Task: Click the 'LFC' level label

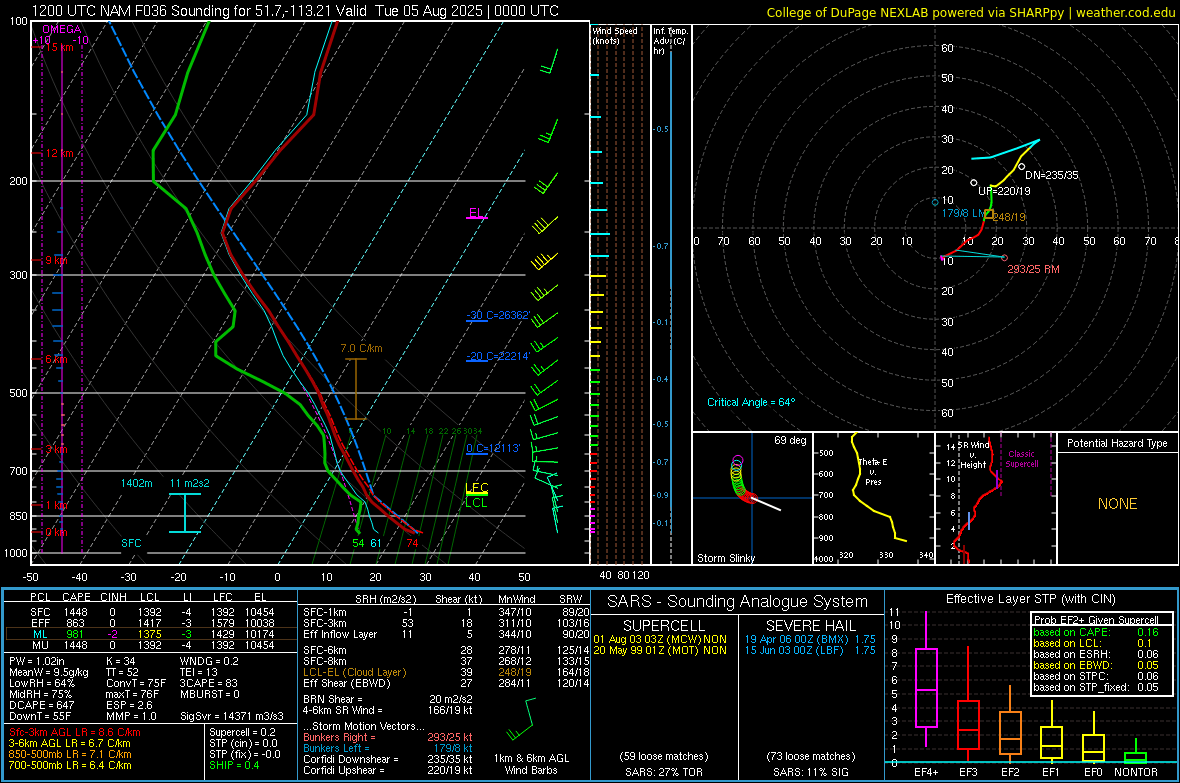Action: pyautogui.click(x=477, y=487)
